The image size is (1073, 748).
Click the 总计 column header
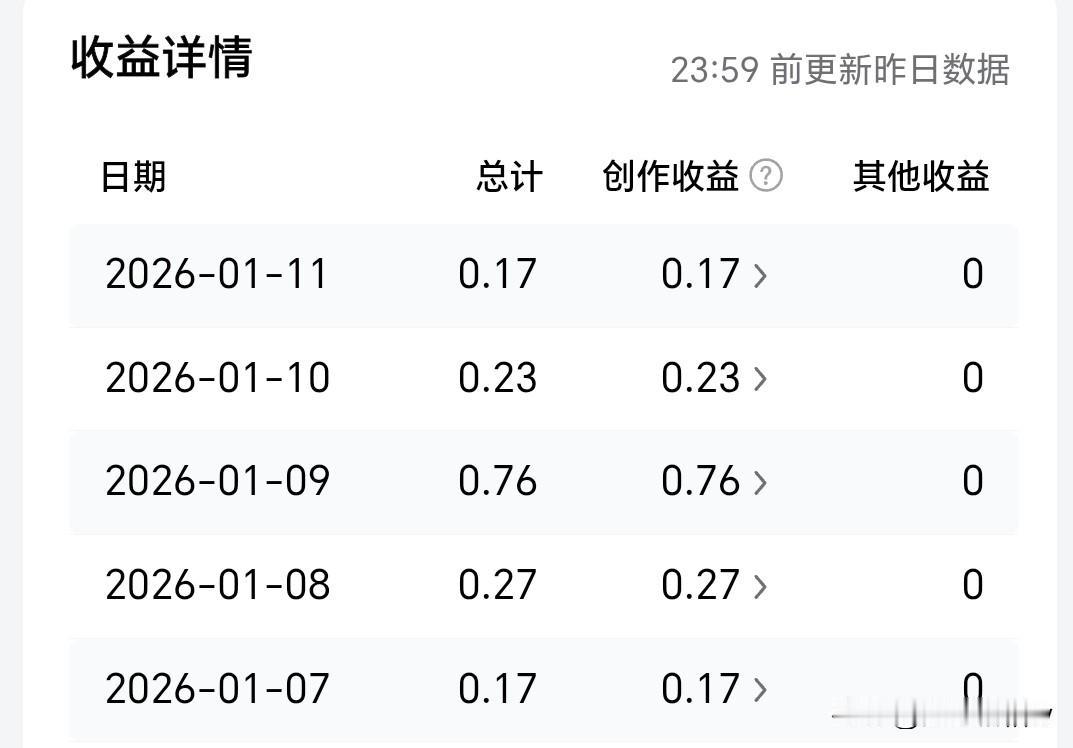510,177
